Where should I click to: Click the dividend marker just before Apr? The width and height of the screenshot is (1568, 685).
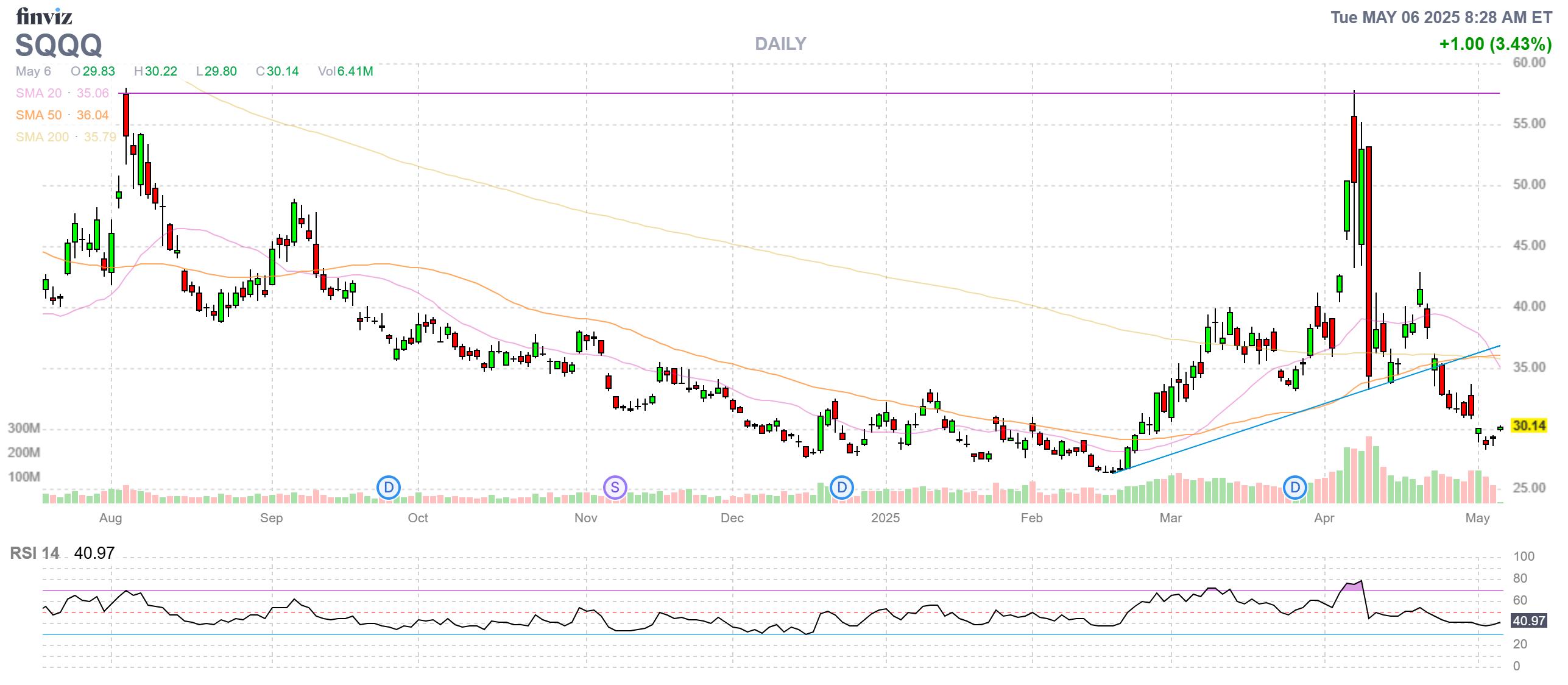point(1294,488)
